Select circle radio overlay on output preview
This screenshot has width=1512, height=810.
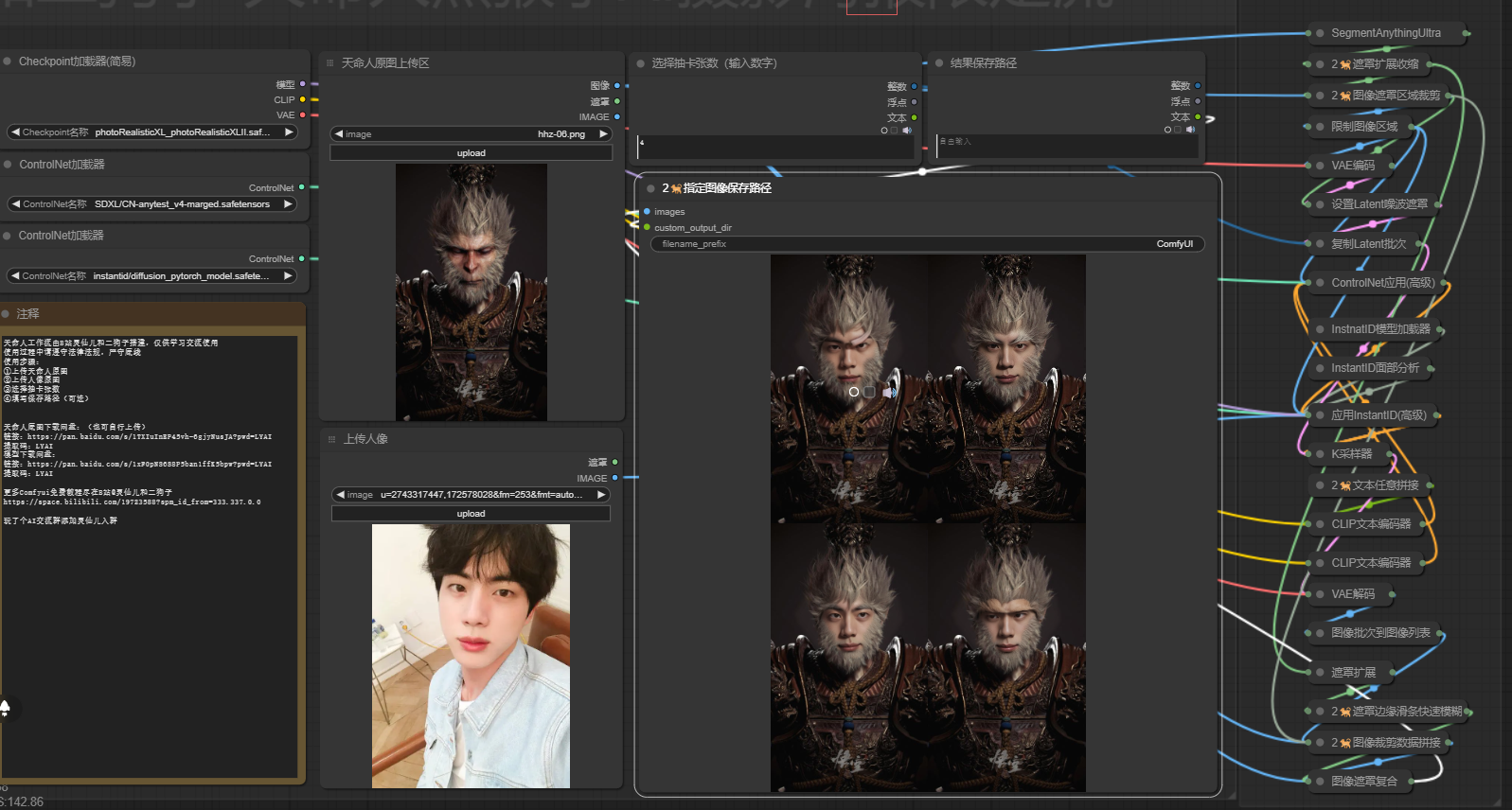coord(854,392)
